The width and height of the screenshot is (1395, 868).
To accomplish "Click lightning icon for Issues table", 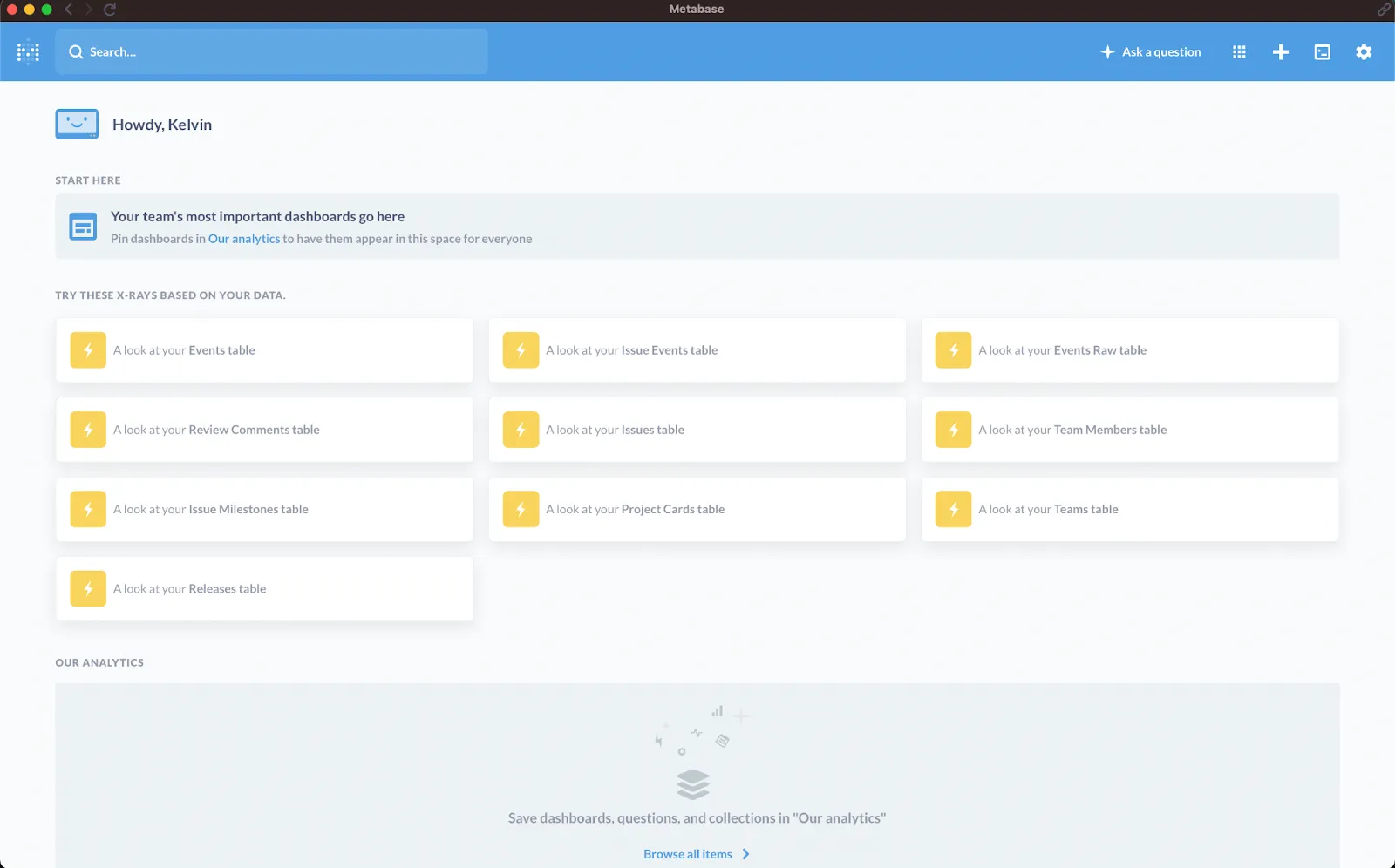I will tap(521, 430).
